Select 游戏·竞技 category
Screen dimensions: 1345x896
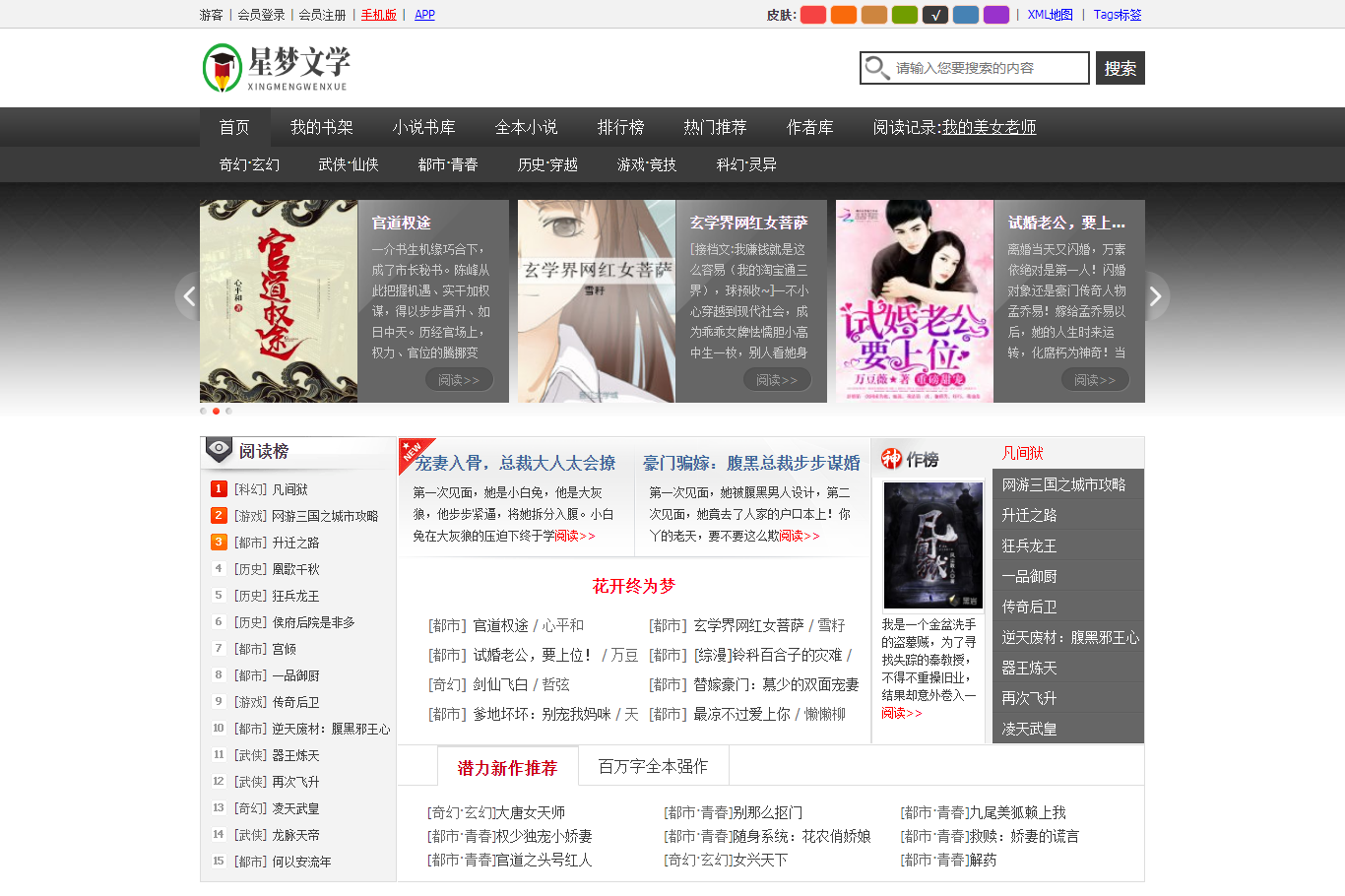pyautogui.click(x=647, y=164)
